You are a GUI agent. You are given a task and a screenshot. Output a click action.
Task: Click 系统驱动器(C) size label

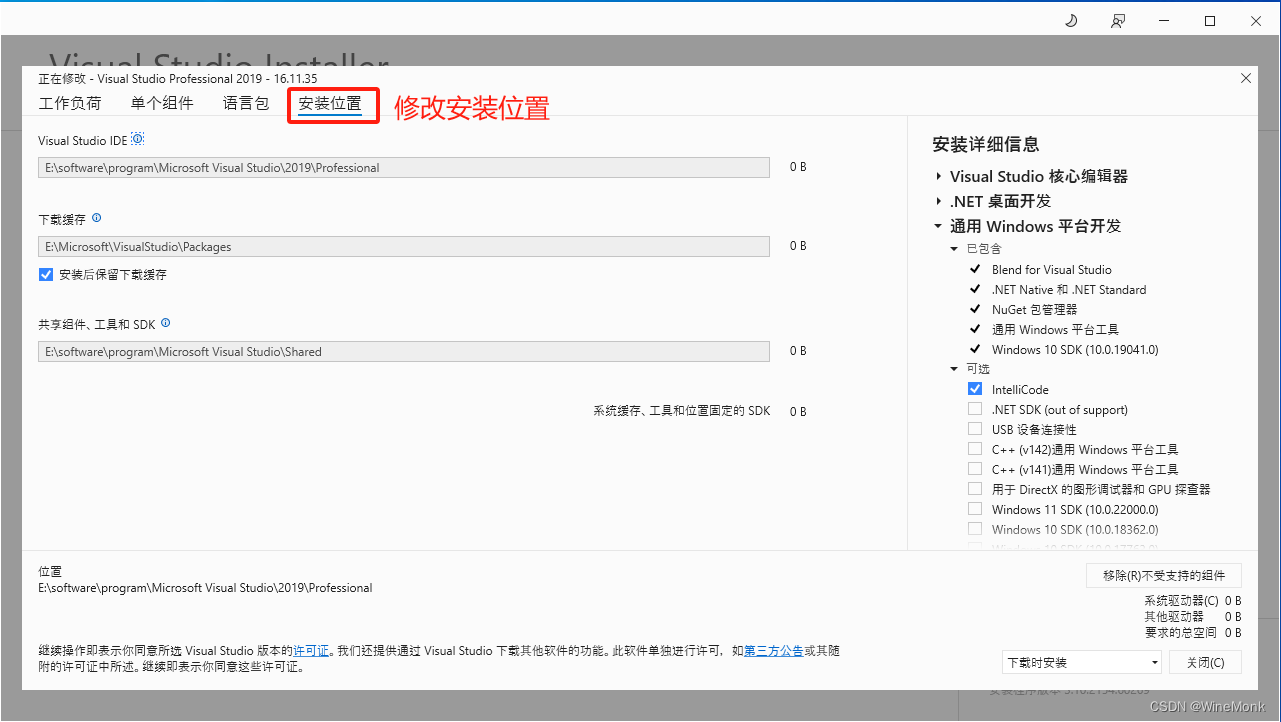click(1182, 601)
